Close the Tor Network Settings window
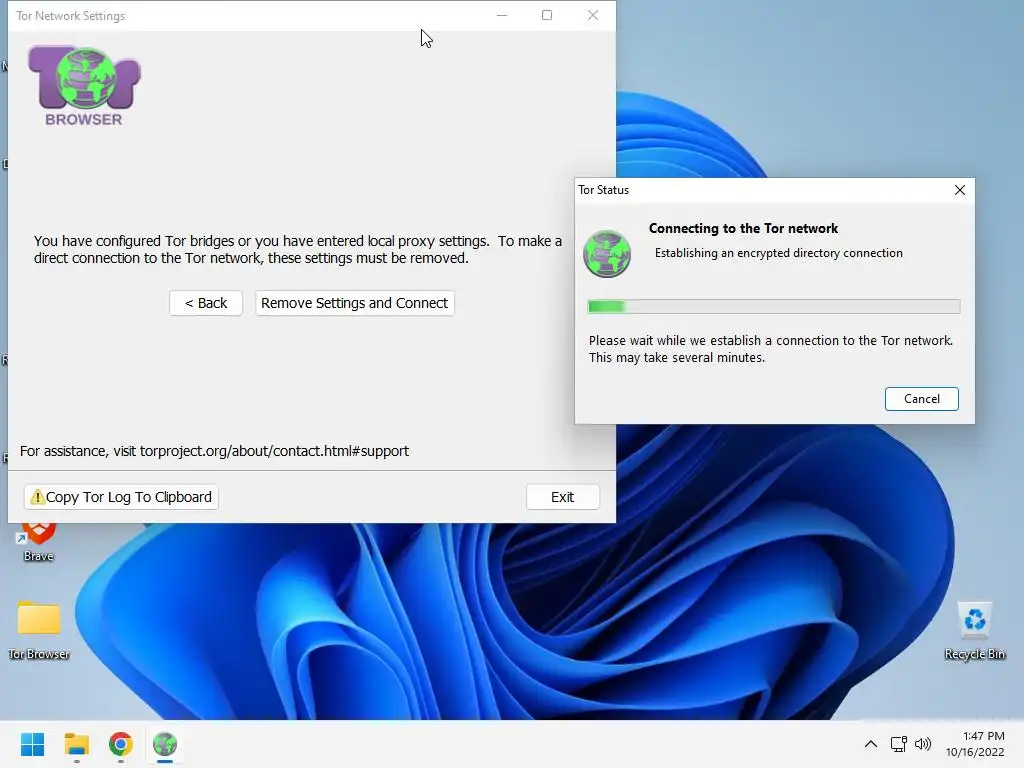The image size is (1024, 768). (x=593, y=15)
